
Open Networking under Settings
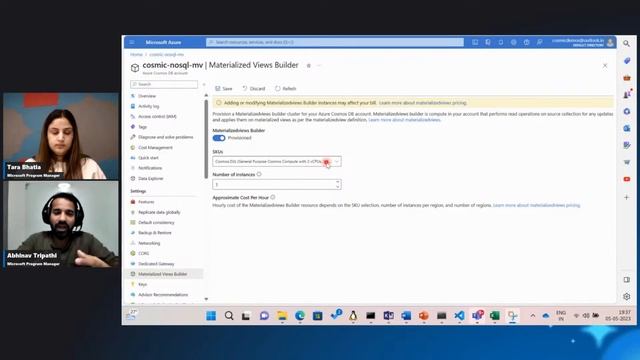149,243
